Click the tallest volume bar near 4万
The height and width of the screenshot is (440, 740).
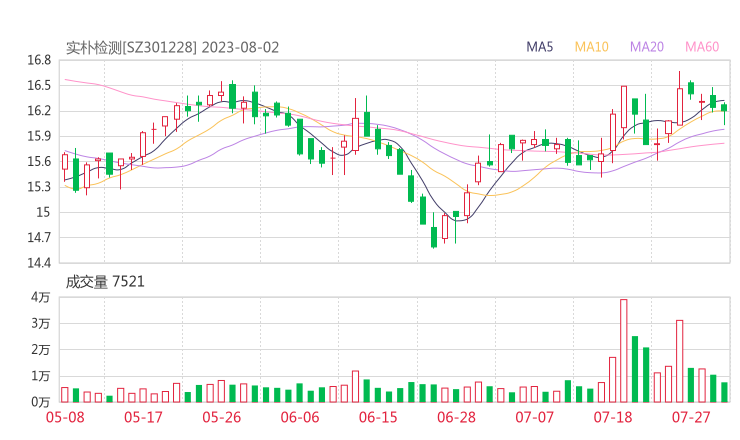(x=623, y=351)
